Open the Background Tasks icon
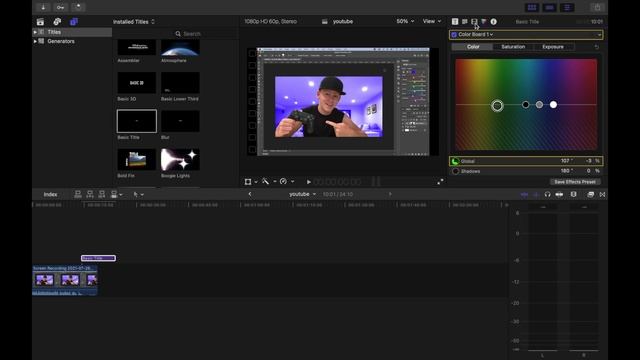Viewport: 640px width, 360px height. pyautogui.click(x=78, y=7)
